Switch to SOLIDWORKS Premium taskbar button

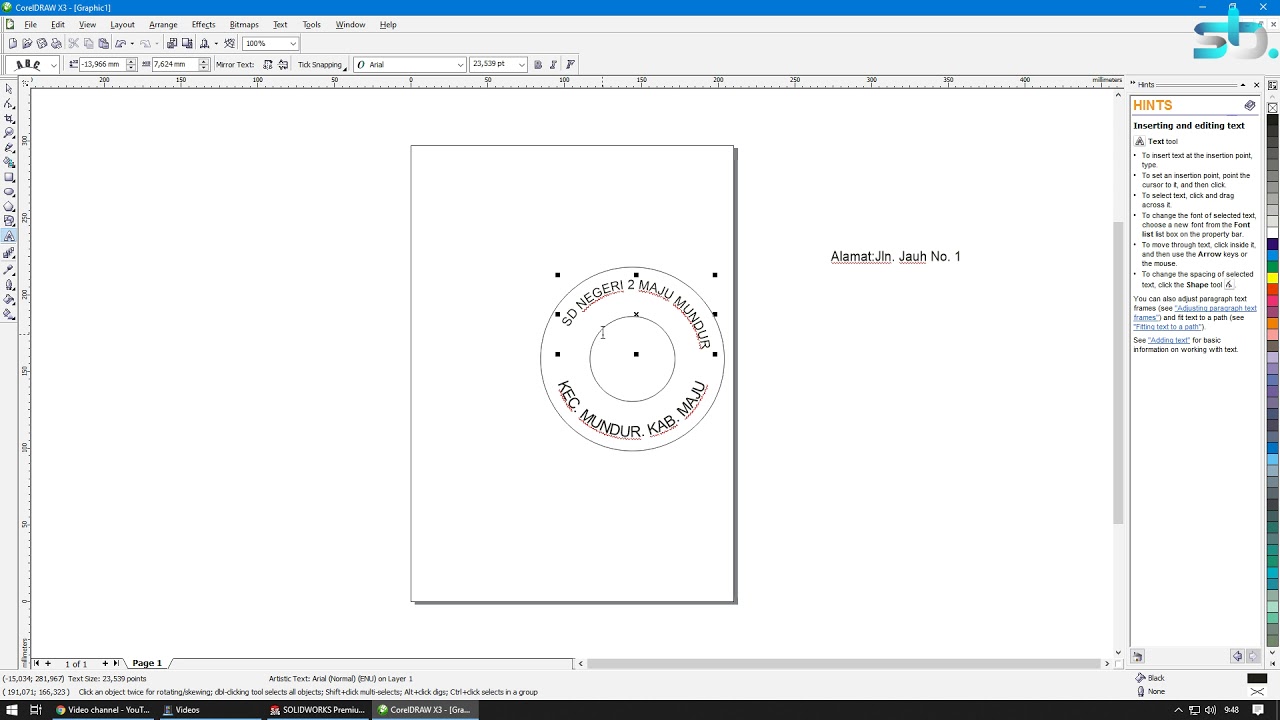[x=318, y=710]
